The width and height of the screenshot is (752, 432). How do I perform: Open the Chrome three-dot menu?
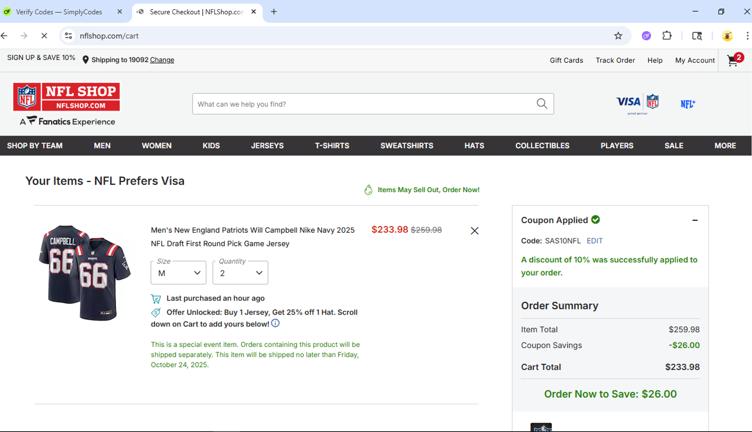[747, 35]
